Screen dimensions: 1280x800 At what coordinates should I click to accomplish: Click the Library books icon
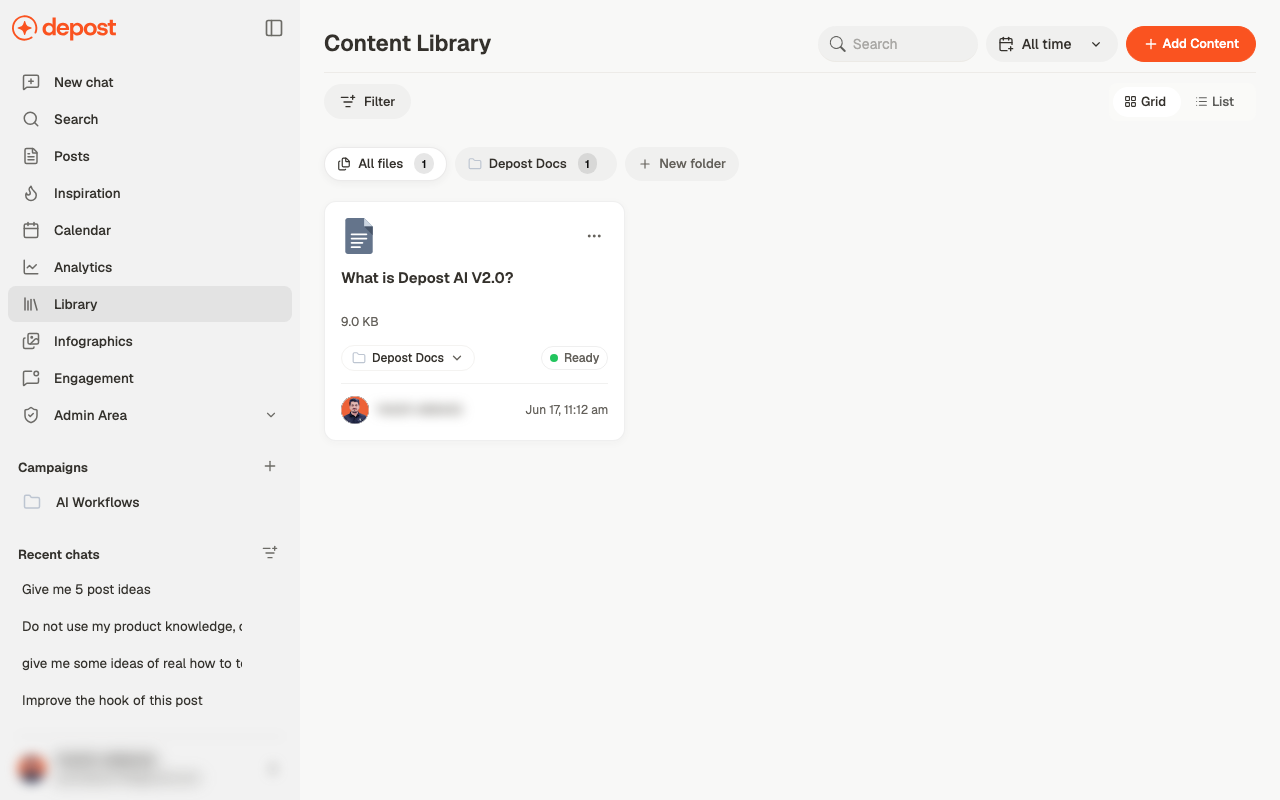[x=31, y=304]
